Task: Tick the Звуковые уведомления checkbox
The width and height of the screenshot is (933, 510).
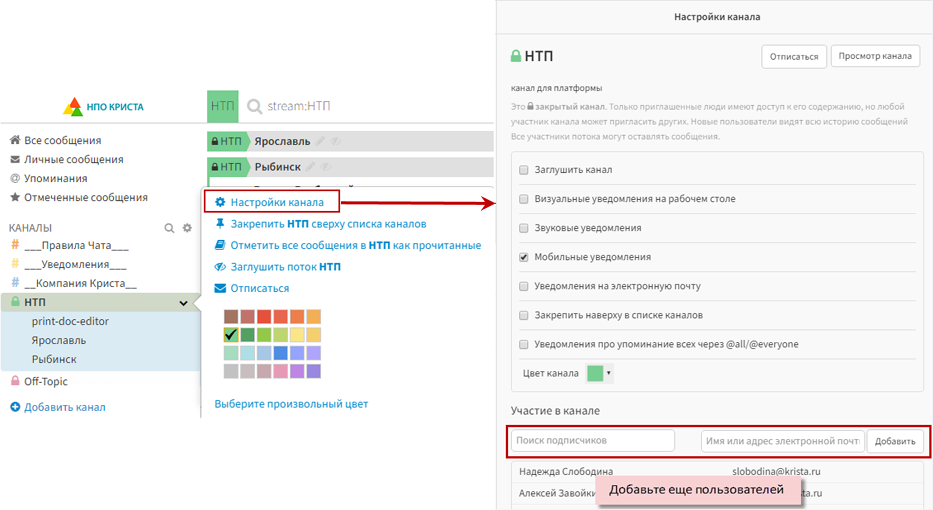Action: click(524, 228)
